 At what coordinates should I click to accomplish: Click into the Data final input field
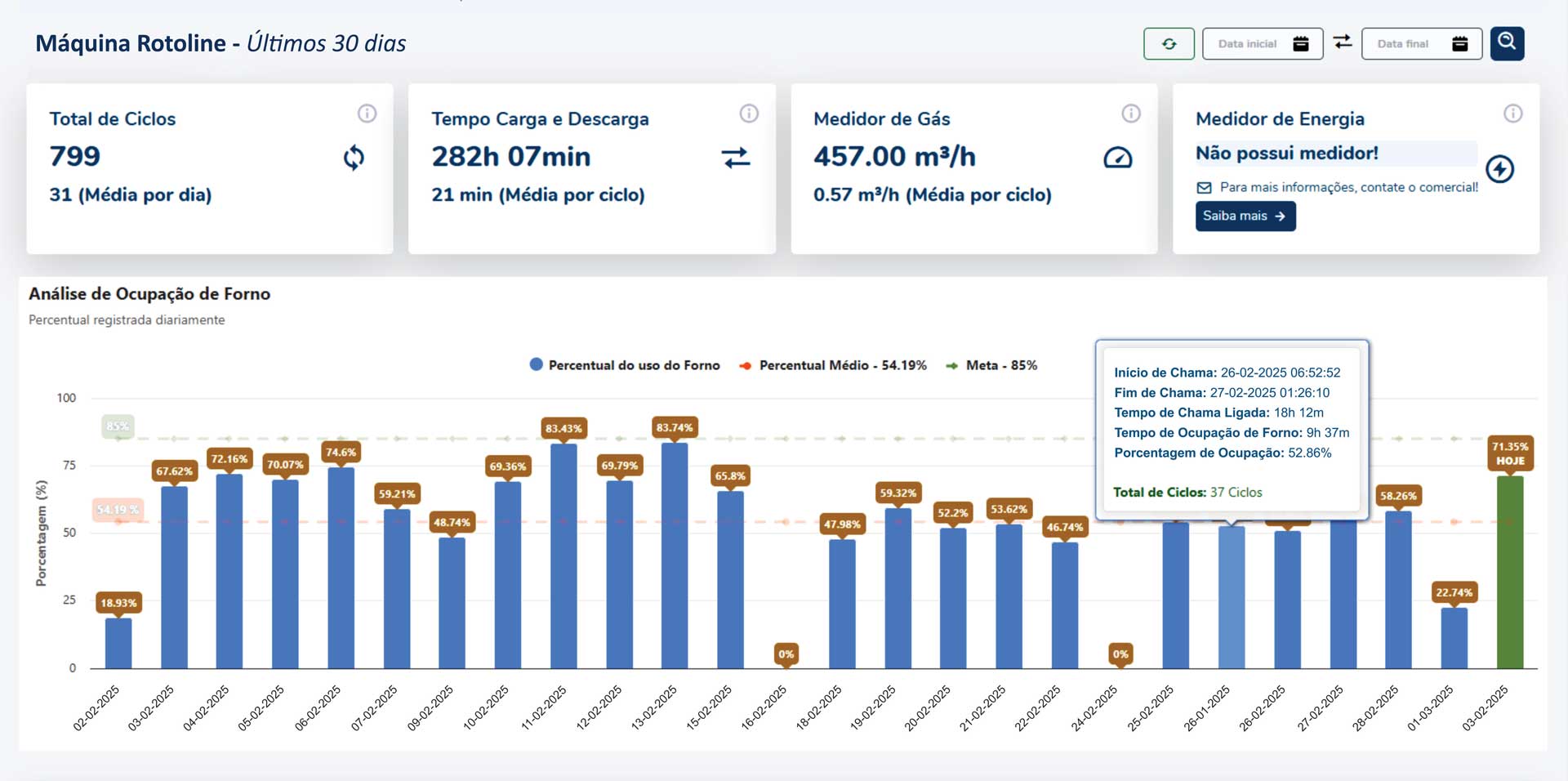click(x=1421, y=44)
